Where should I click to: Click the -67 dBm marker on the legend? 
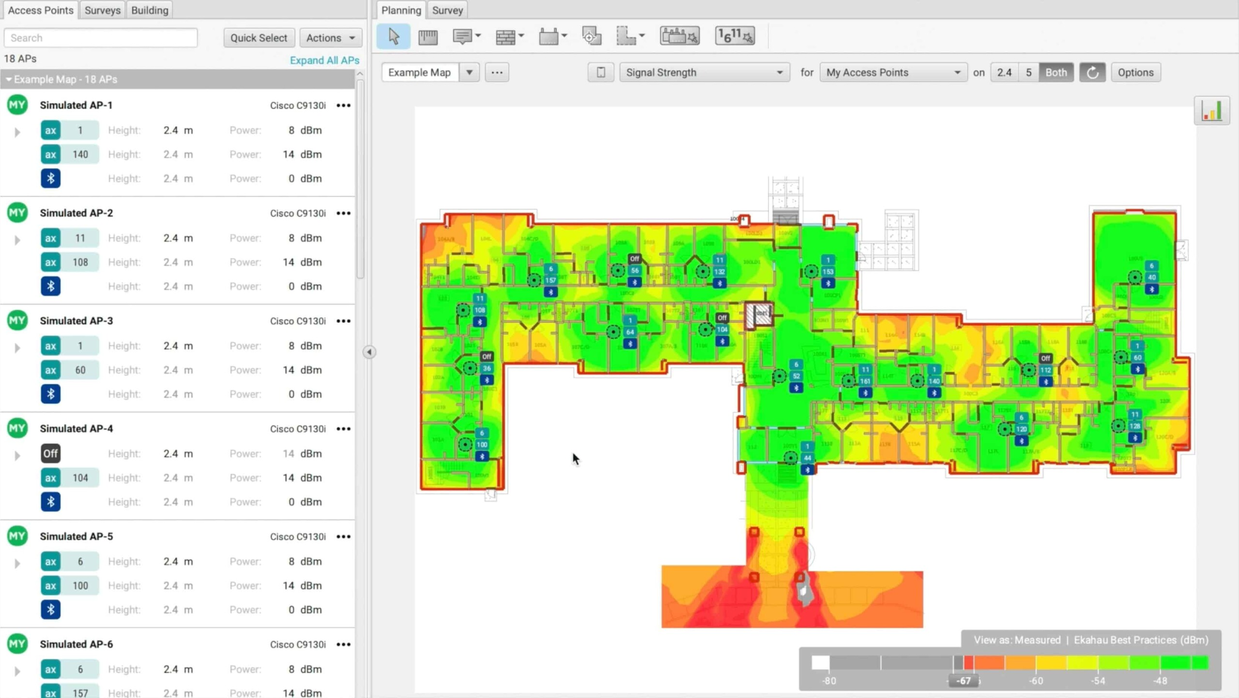[x=963, y=680]
